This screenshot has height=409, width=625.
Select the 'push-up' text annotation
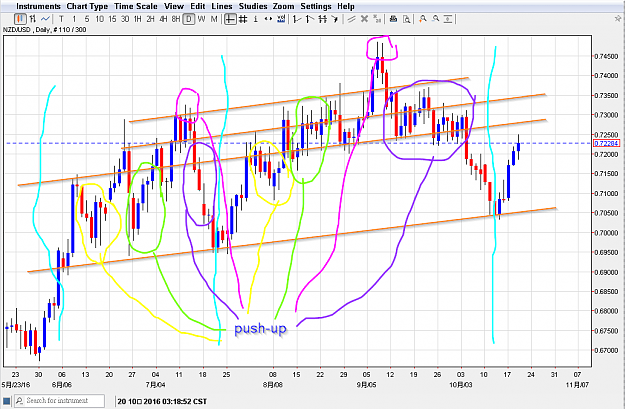point(260,329)
